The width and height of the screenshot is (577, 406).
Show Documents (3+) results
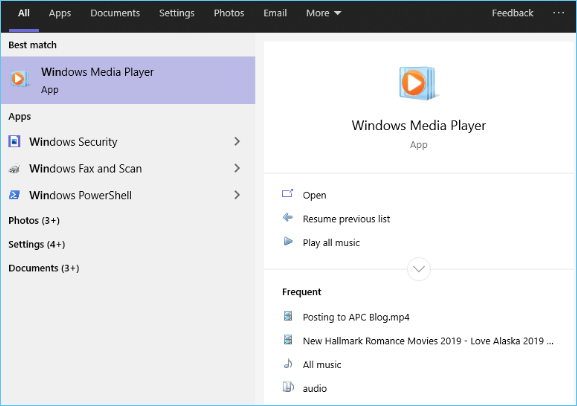[x=43, y=268]
